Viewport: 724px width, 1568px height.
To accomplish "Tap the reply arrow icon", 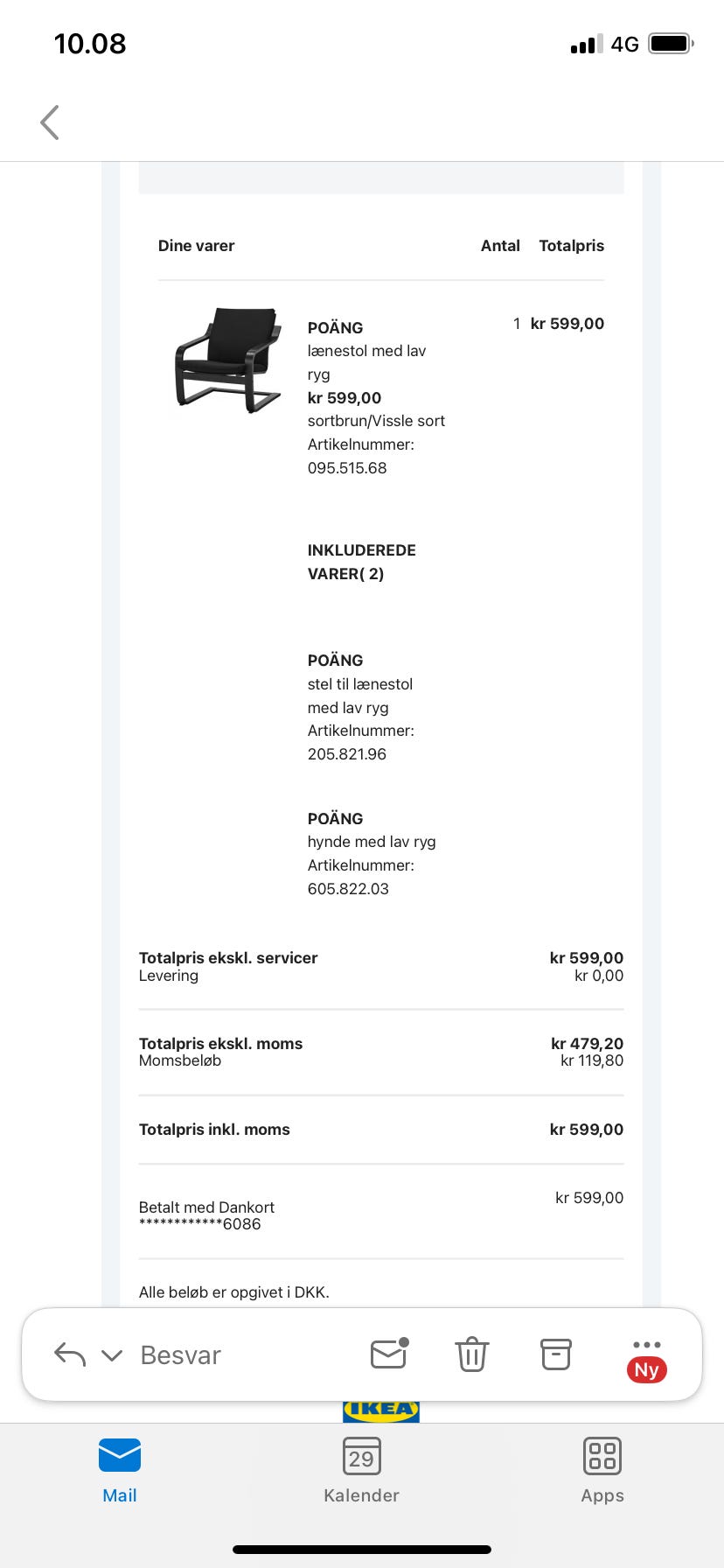I will pyautogui.click(x=70, y=1354).
